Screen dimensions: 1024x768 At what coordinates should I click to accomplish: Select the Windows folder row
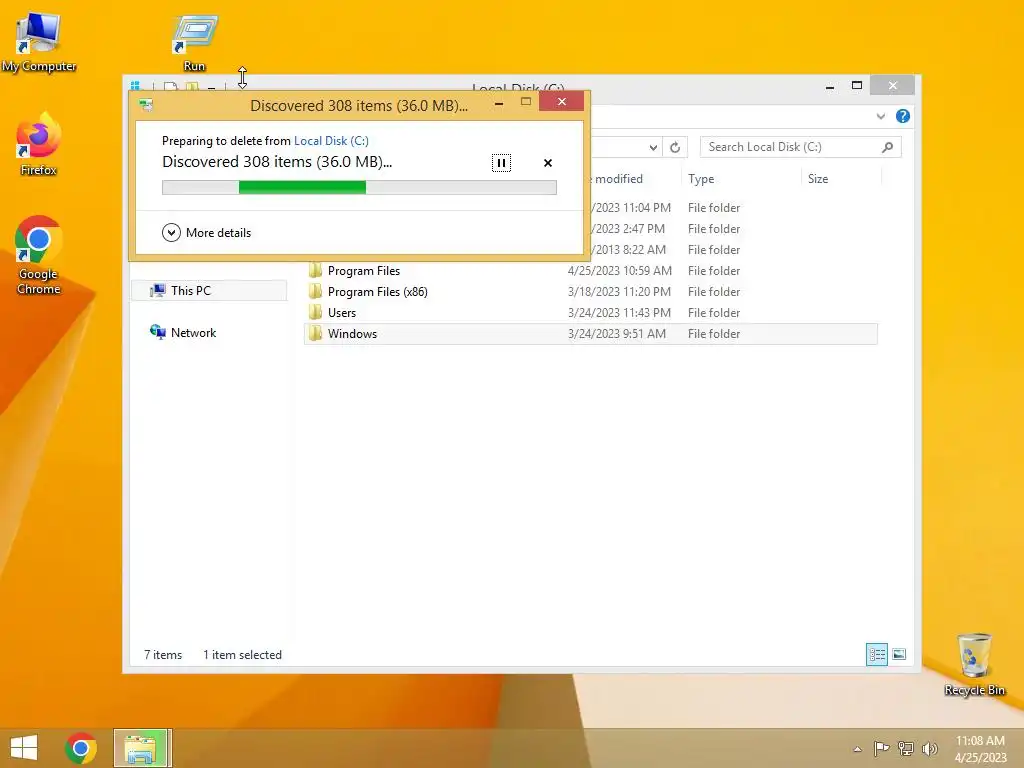pyautogui.click(x=590, y=334)
